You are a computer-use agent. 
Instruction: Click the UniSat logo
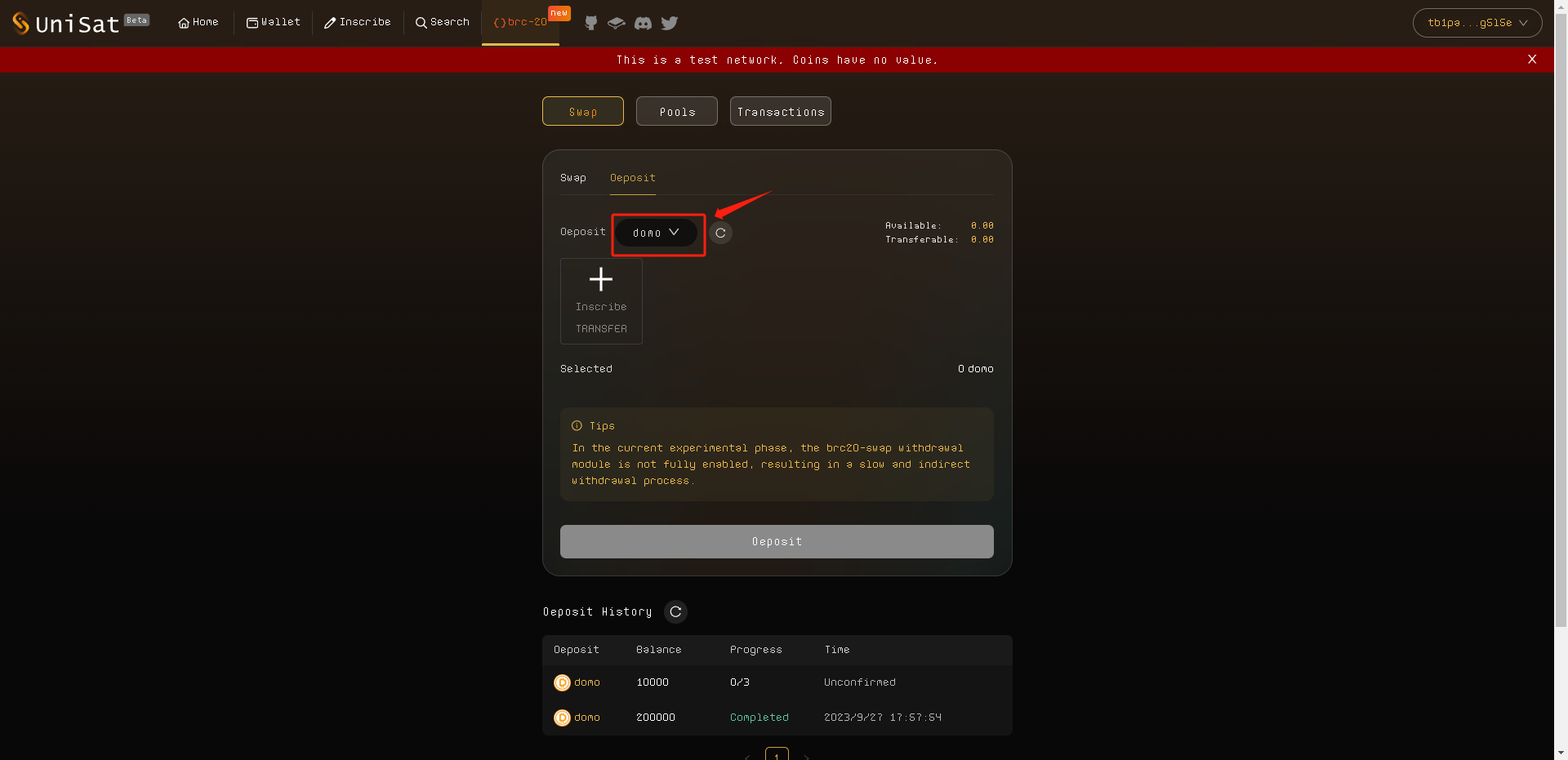click(67, 23)
